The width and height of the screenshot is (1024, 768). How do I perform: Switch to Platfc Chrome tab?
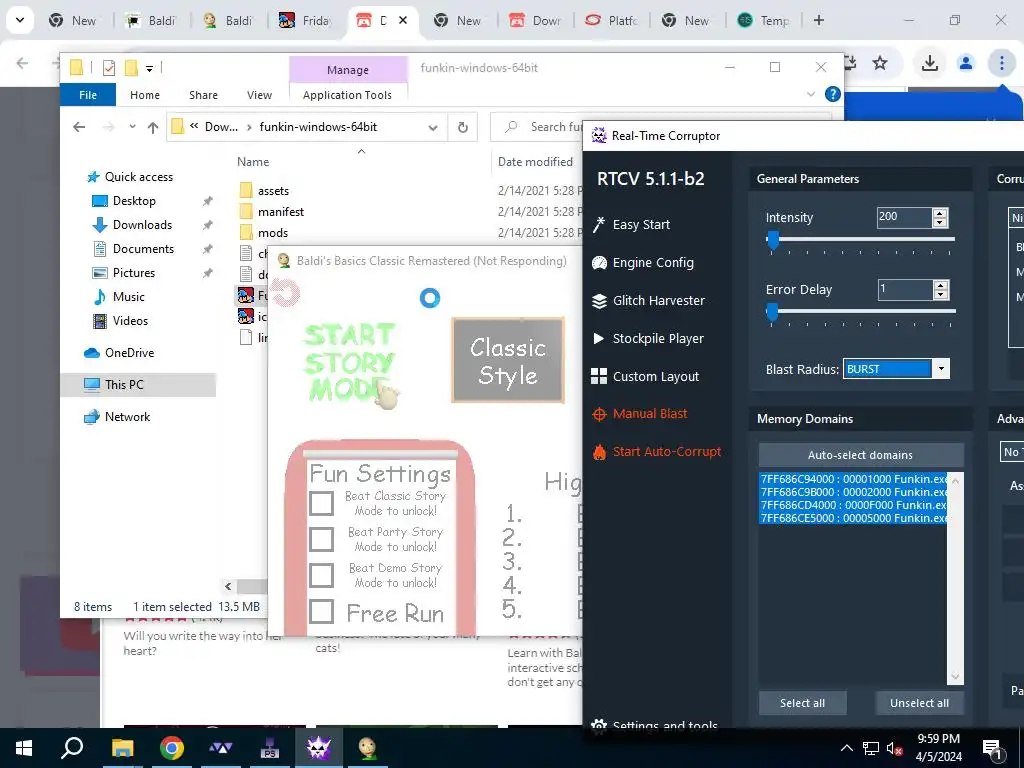(611, 20)
